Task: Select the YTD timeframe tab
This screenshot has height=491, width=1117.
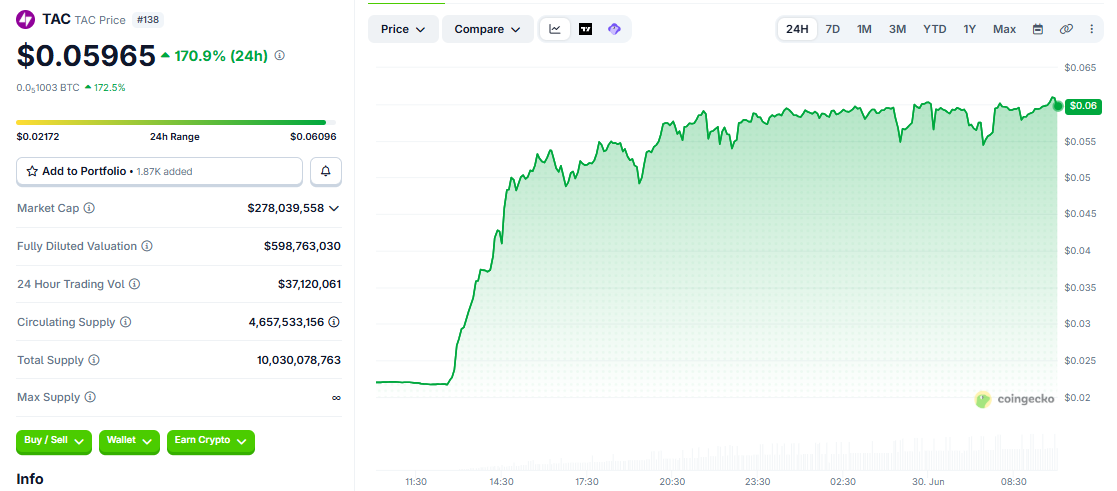Action: 935,29
